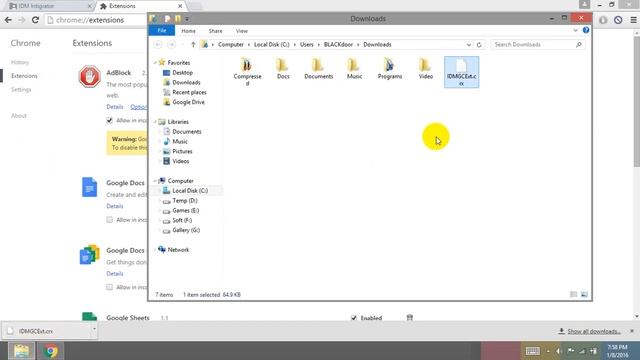Click the Explorer forward arrow
Screen dimensions: 640x360
[171, 44]
